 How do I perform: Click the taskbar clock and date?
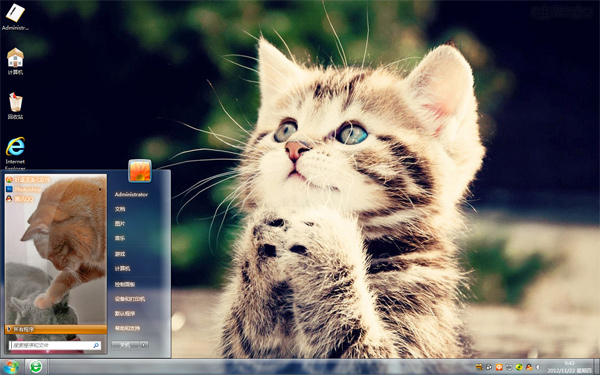point(569,367)
